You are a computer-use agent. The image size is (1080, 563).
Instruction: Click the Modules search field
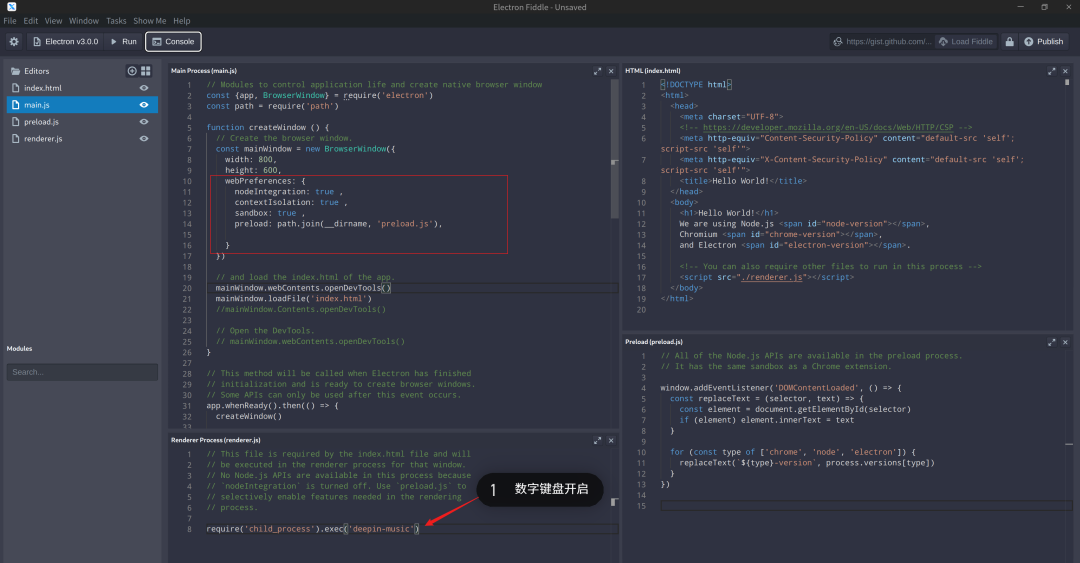point(82,371)
